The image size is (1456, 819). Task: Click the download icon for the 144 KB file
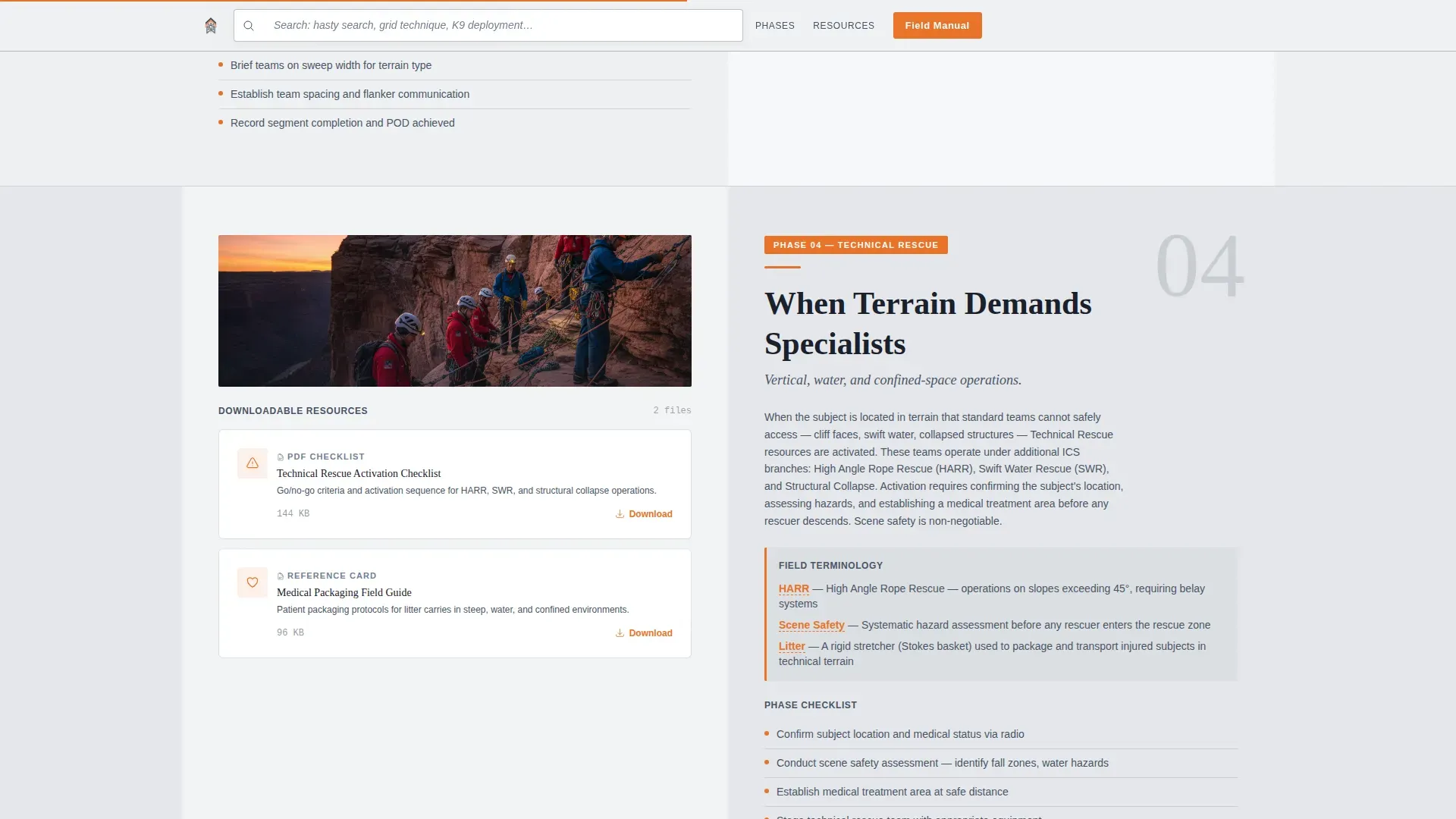click(x=620, y=514)
